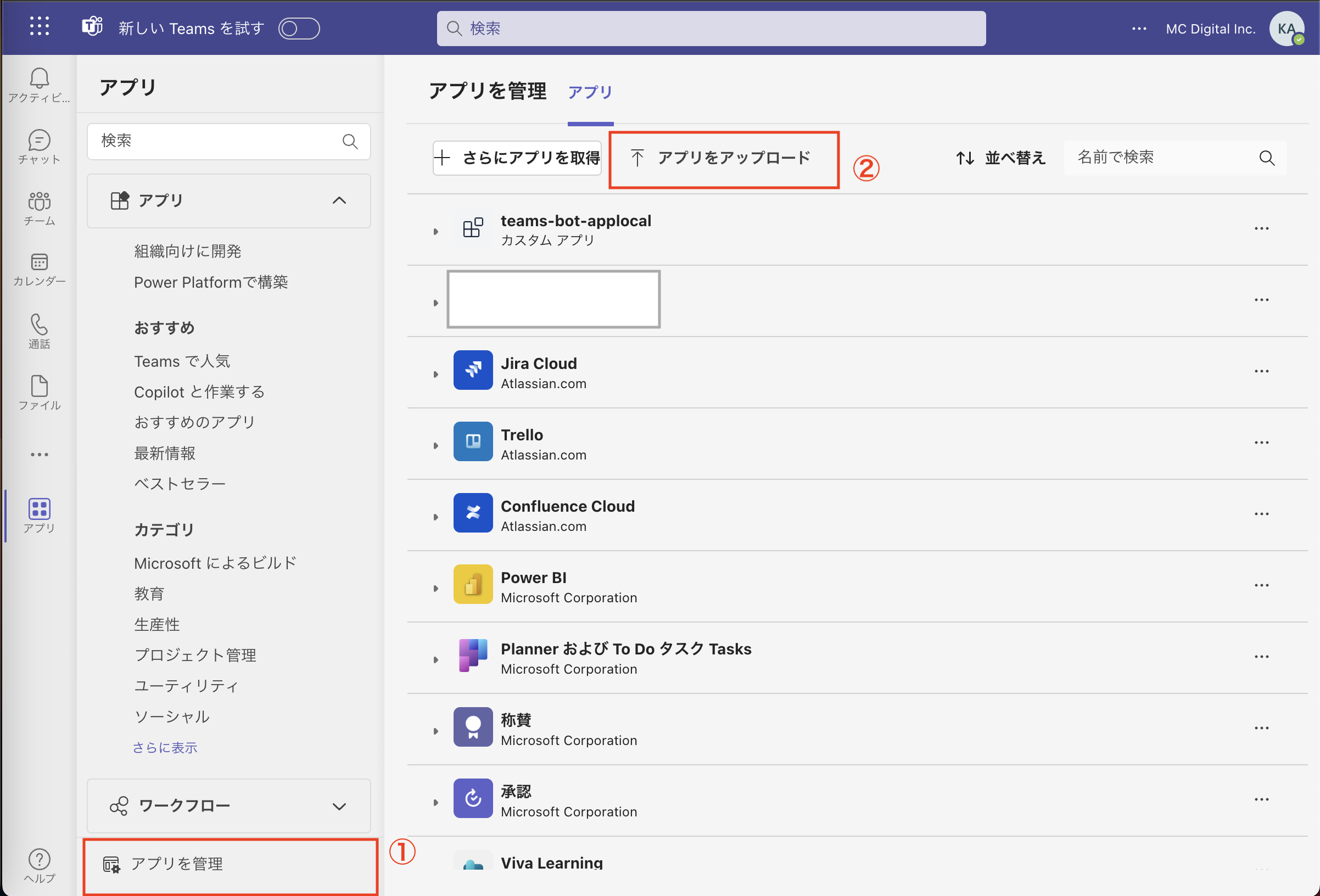
Task: Open more options for Trello
Action: pyautogui.click(x=1261, y=443)
